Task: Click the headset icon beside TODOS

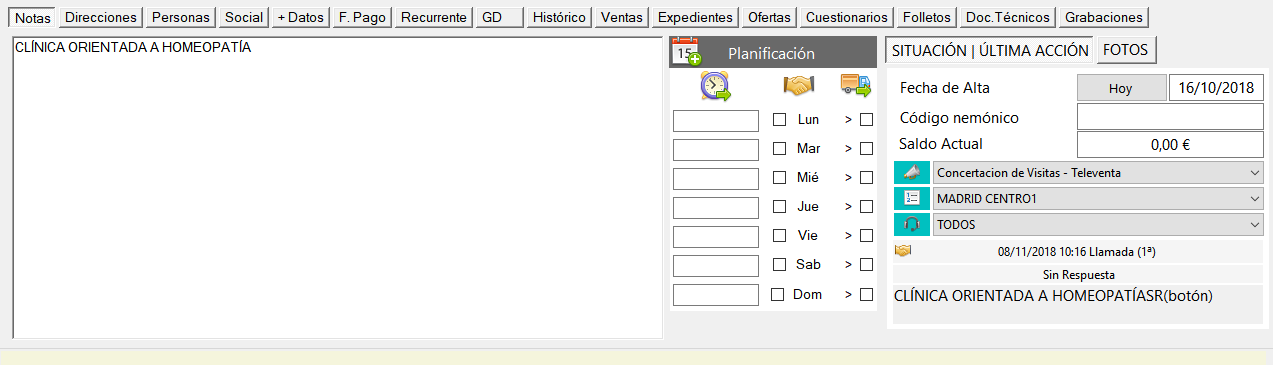Action: (911, 225)
